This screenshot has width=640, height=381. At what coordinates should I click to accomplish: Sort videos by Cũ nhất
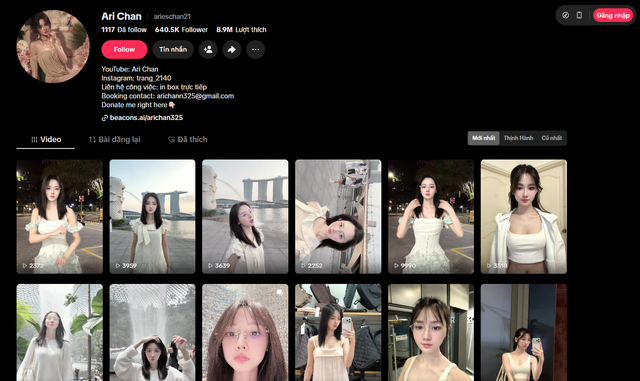[551, 138]
